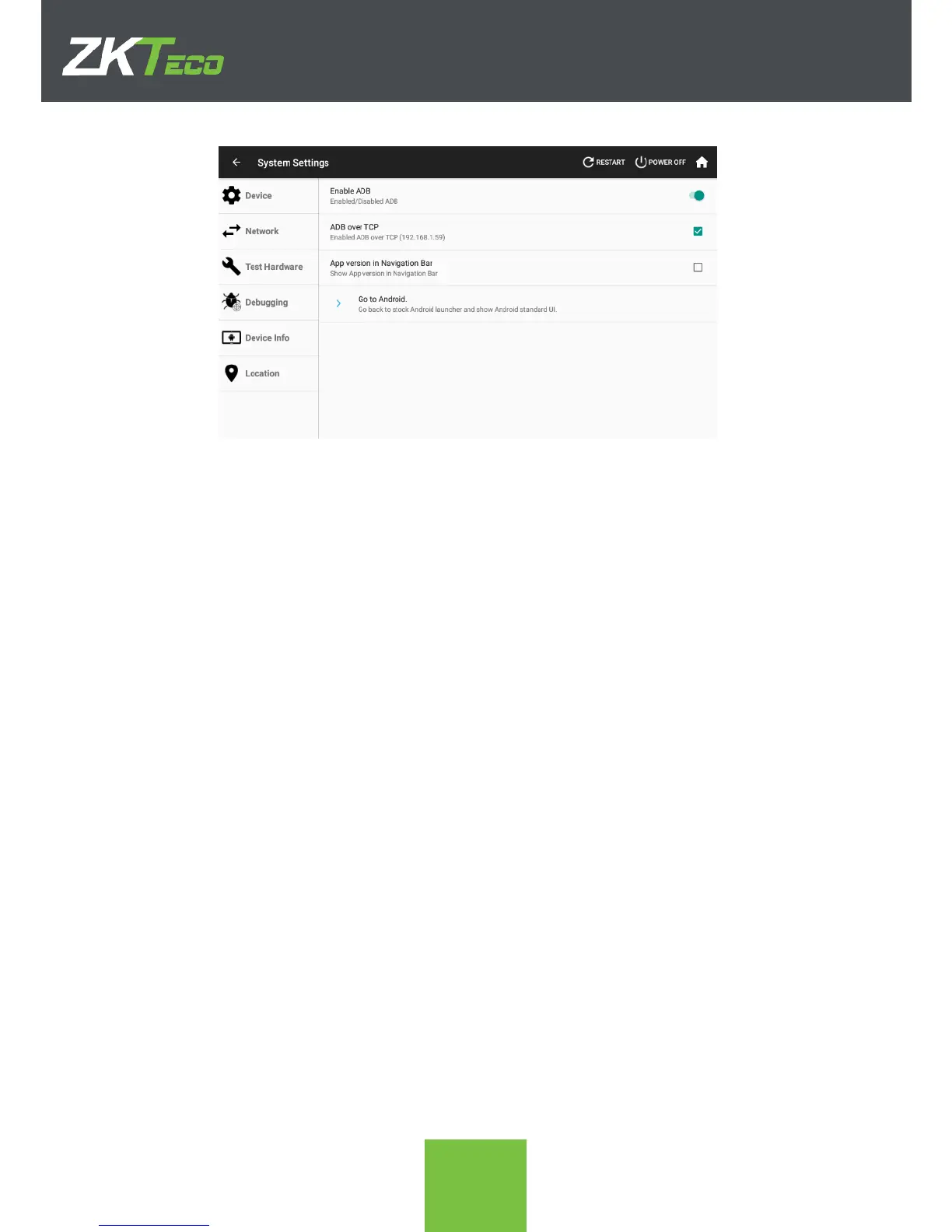Select the Network arrows icon
This screenshot has width=952, height=1232.
pos(232,231)
